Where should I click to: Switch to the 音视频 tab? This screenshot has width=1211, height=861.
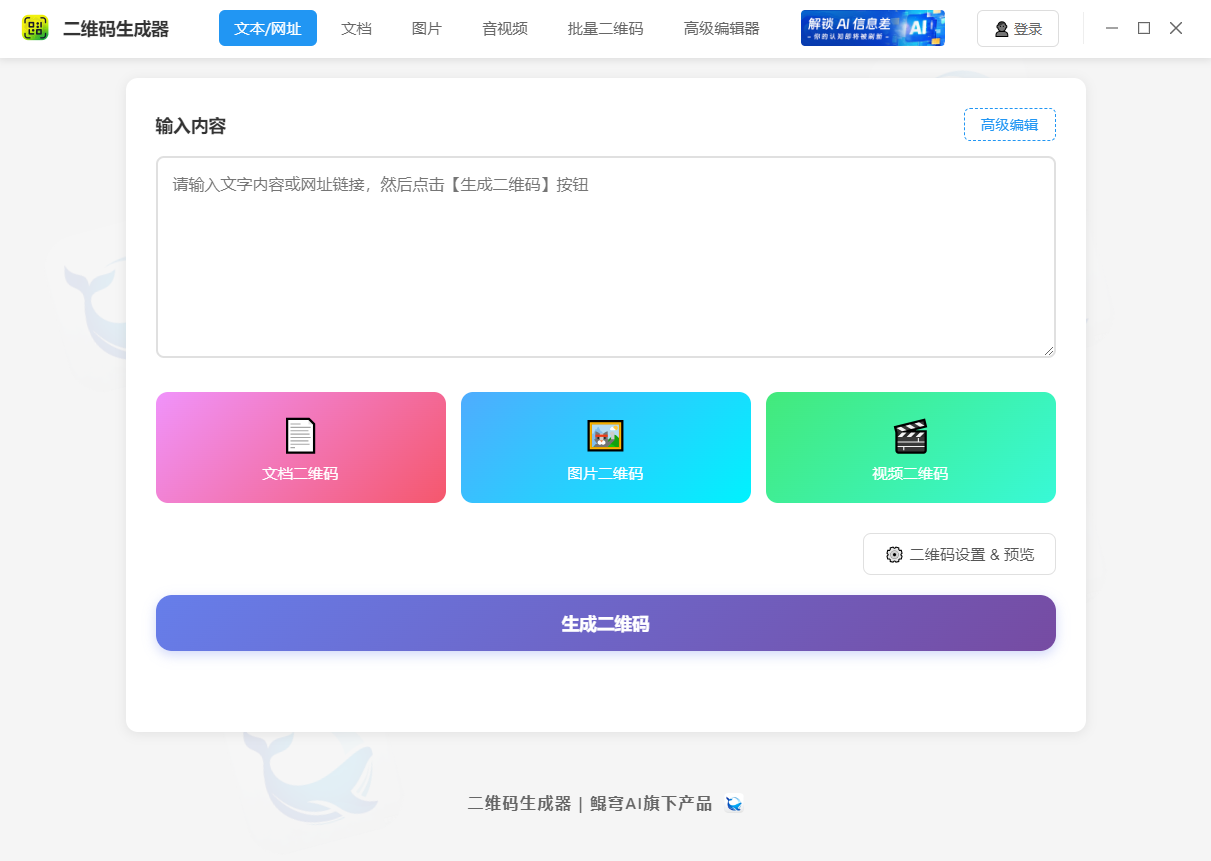click(x=504, y=28)
